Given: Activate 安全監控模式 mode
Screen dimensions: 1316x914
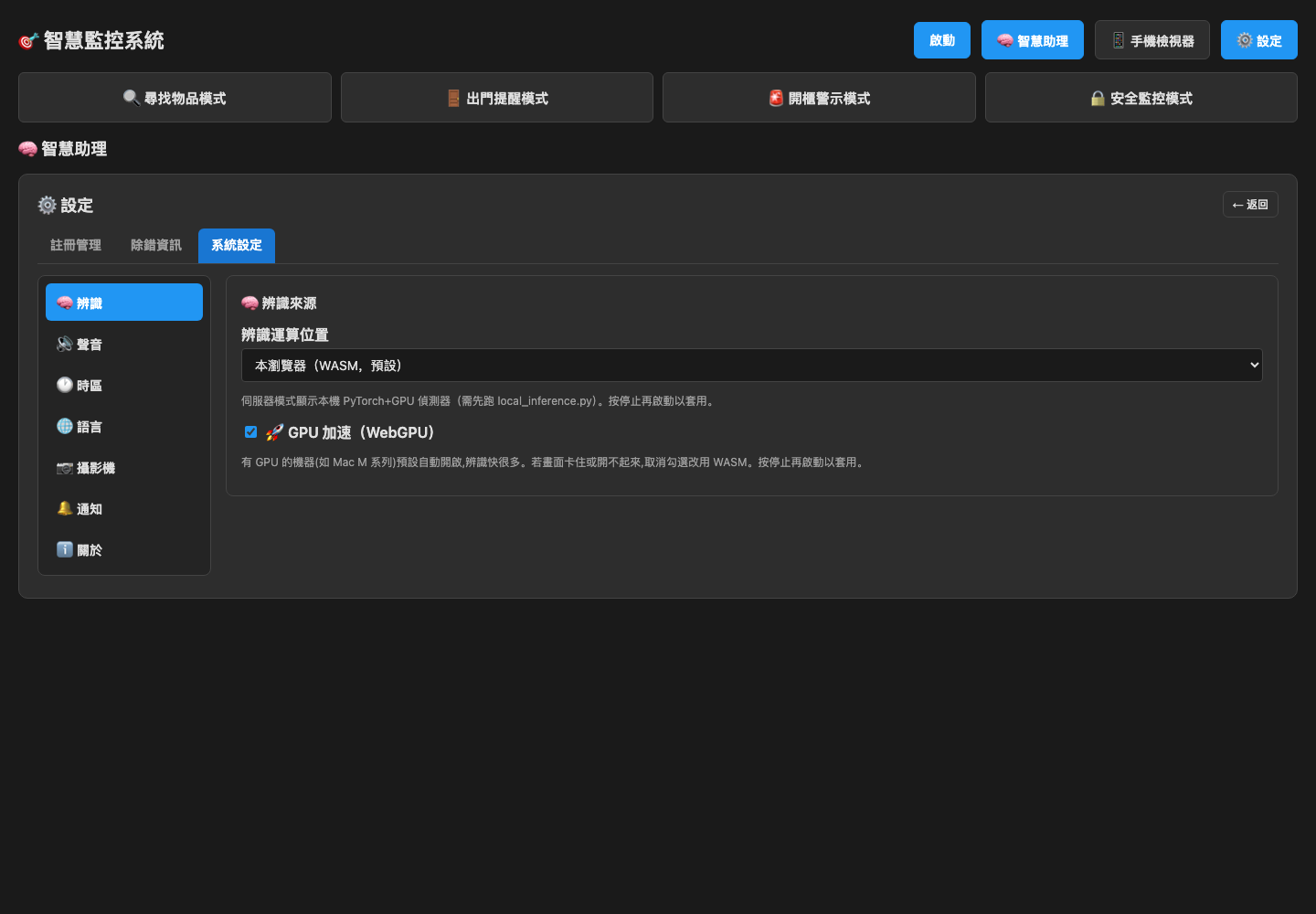Looking at the screenshot, I should (1141, 98).
